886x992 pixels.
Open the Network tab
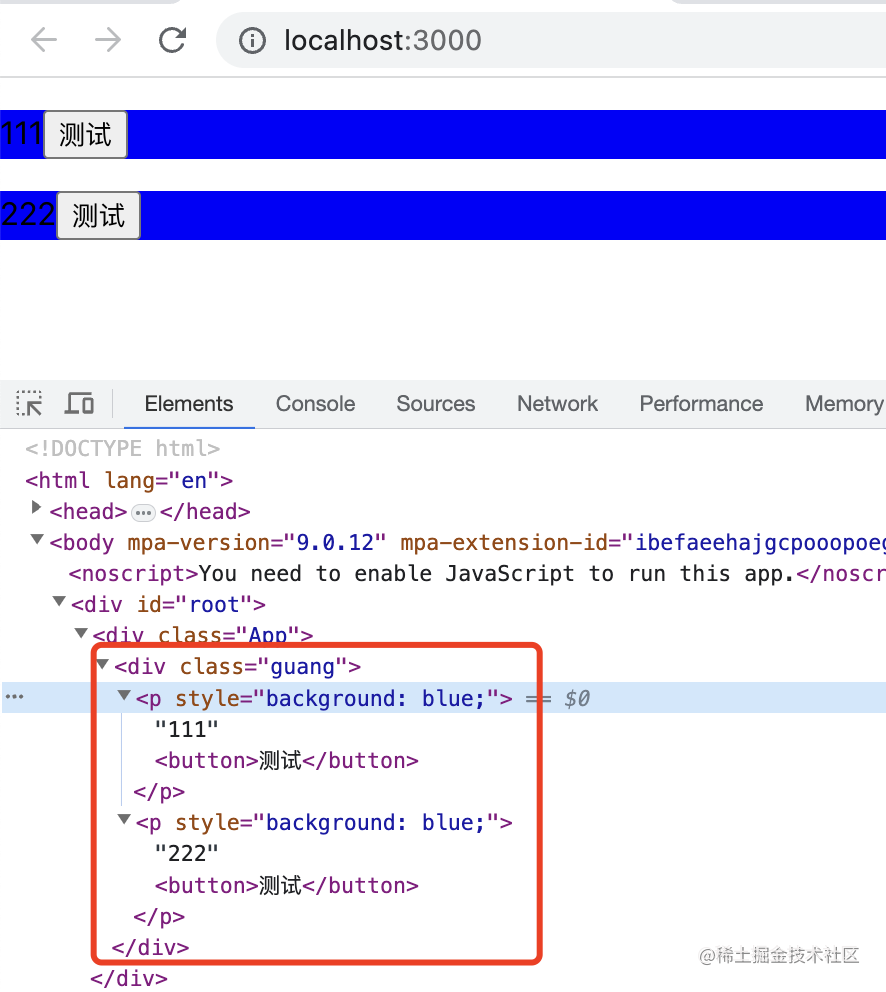557,404
